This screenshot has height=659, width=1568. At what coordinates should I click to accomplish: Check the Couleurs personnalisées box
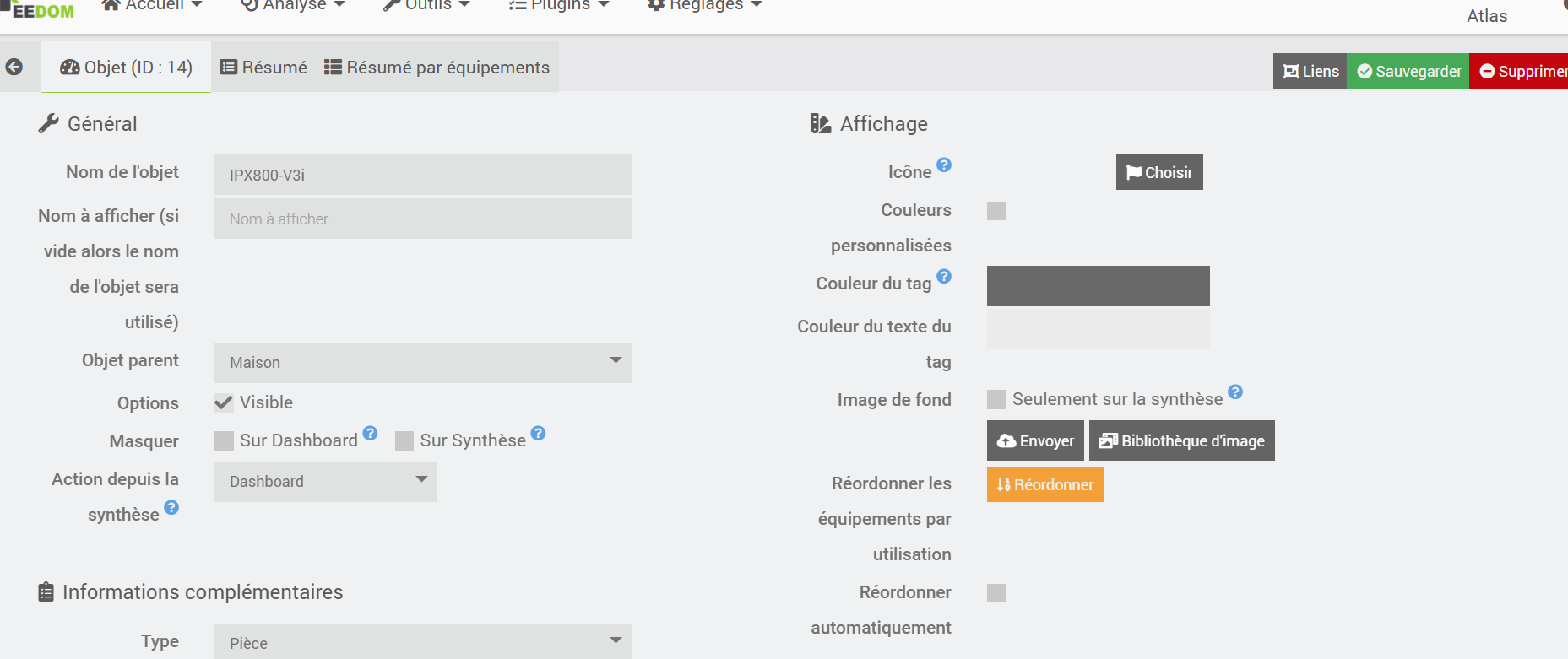tap(996, 211)
